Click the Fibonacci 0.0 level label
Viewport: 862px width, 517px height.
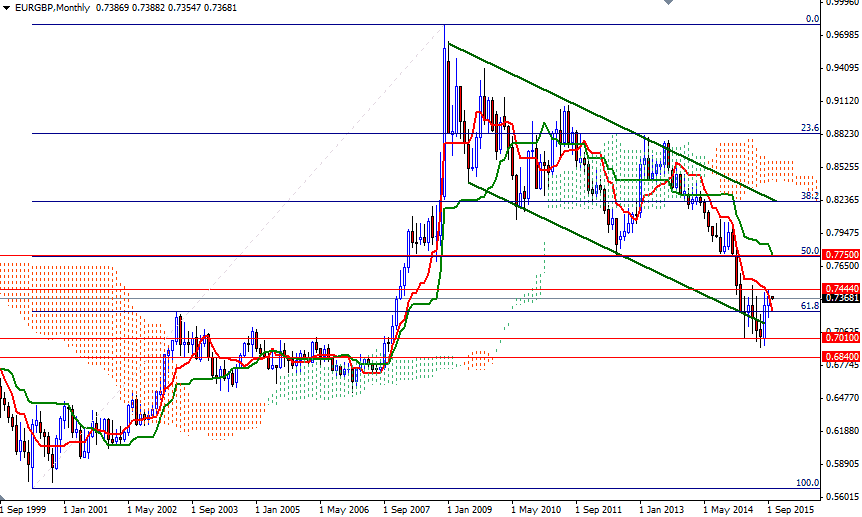click(812, 19)
